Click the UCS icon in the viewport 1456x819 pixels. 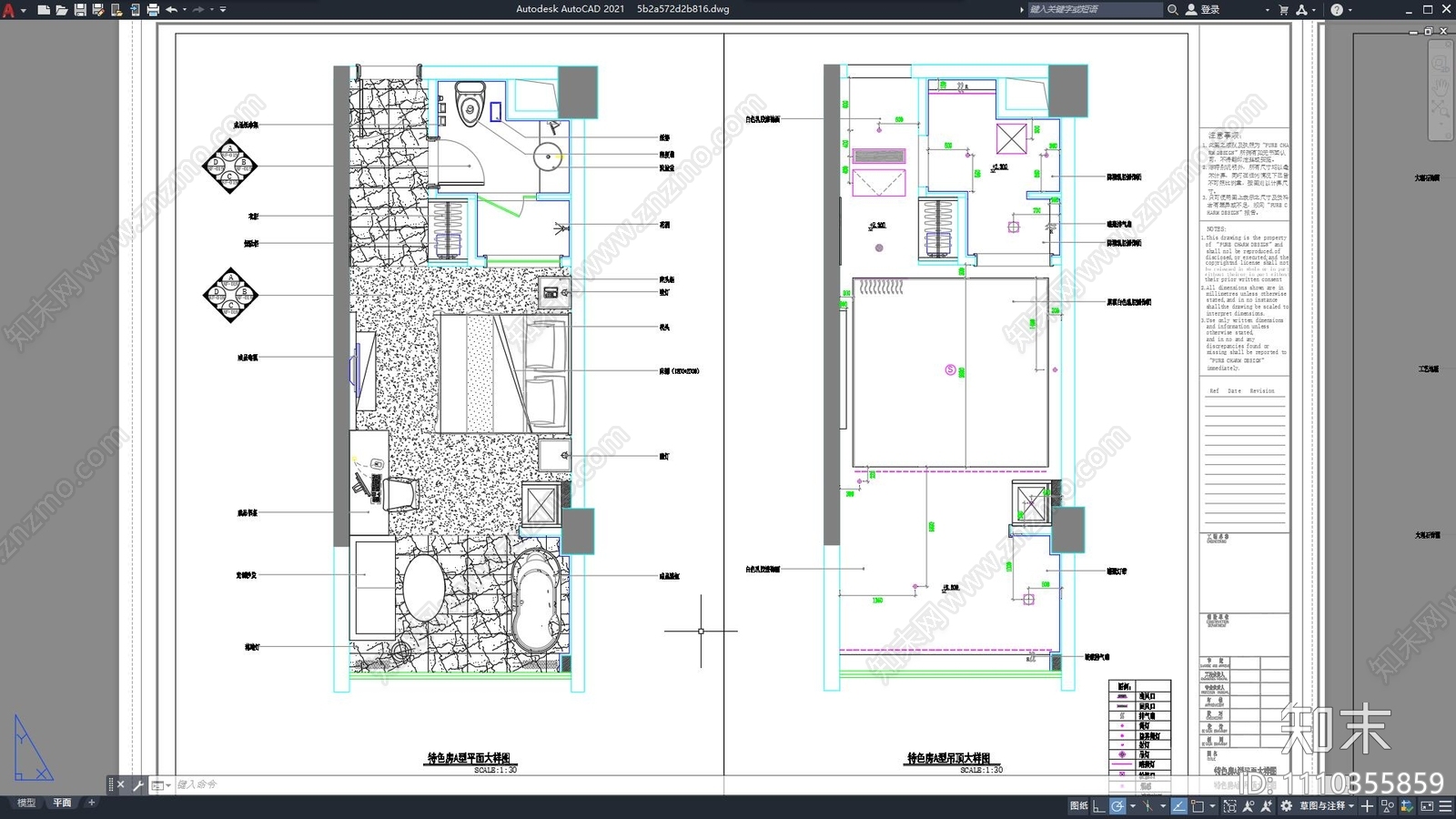click(33, 748)
